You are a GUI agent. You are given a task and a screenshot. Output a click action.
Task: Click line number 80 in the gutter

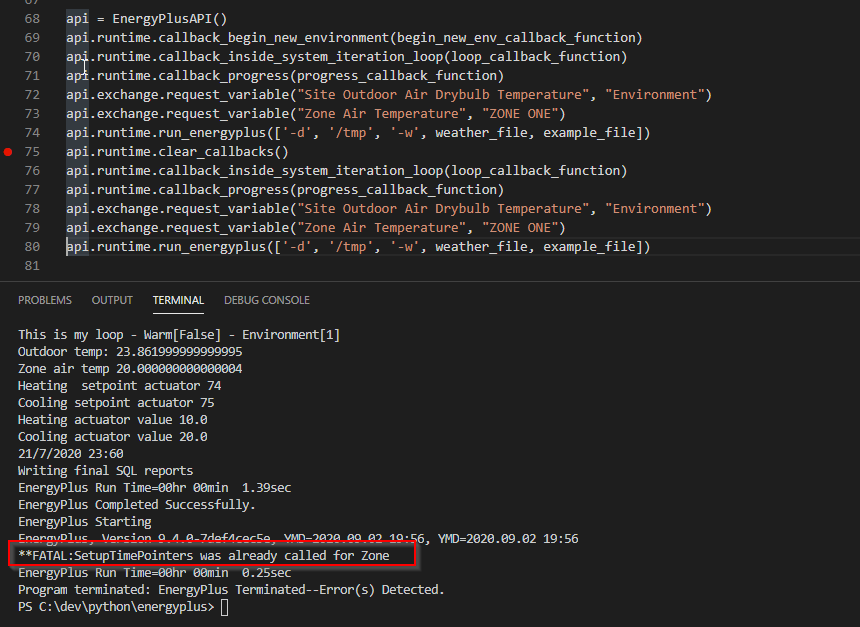(32, 247)
